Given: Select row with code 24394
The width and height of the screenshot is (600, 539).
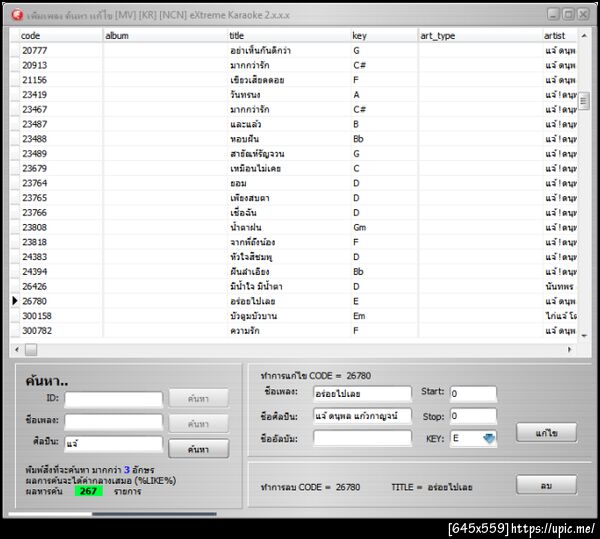Looking at the screenshot, I should pos(293,272).
